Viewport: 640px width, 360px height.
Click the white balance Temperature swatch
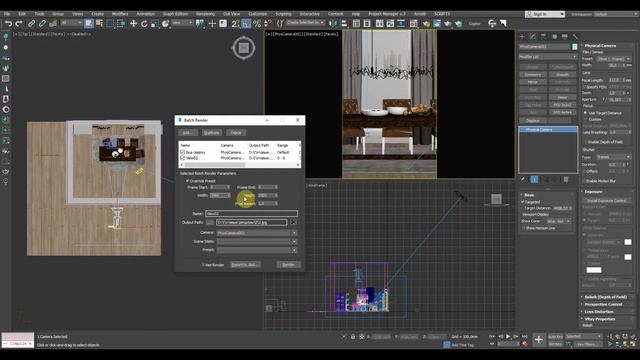(x=628, y=257)
